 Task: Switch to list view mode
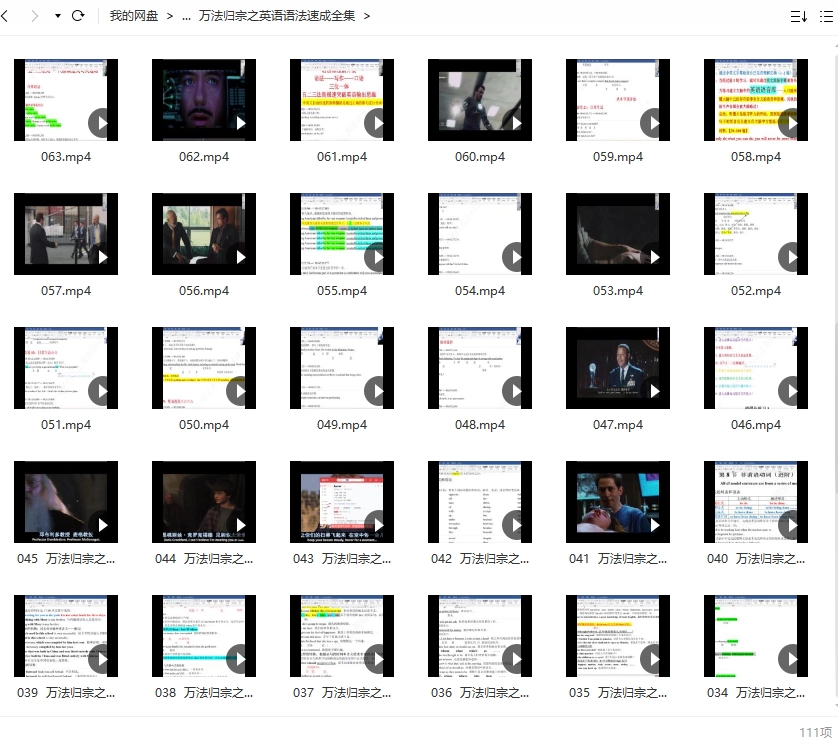[x=827, y=16]
